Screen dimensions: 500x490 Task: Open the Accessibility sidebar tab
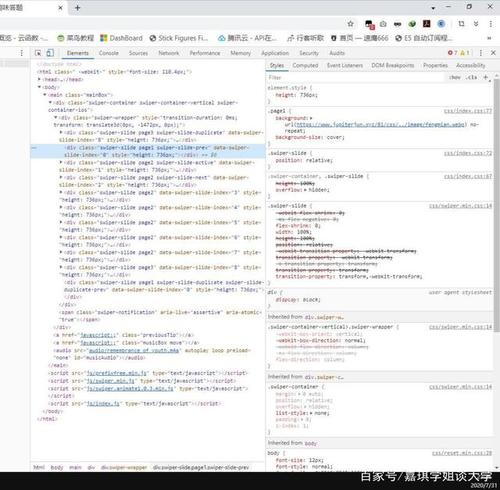pos(471,65)
